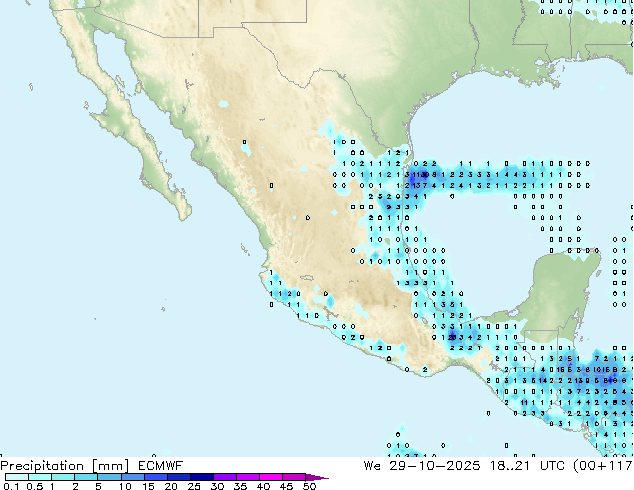Click the legend tick label "35"
Image resolution: width=634 pixels, height=490 pixels.
[x=241, y=486]
